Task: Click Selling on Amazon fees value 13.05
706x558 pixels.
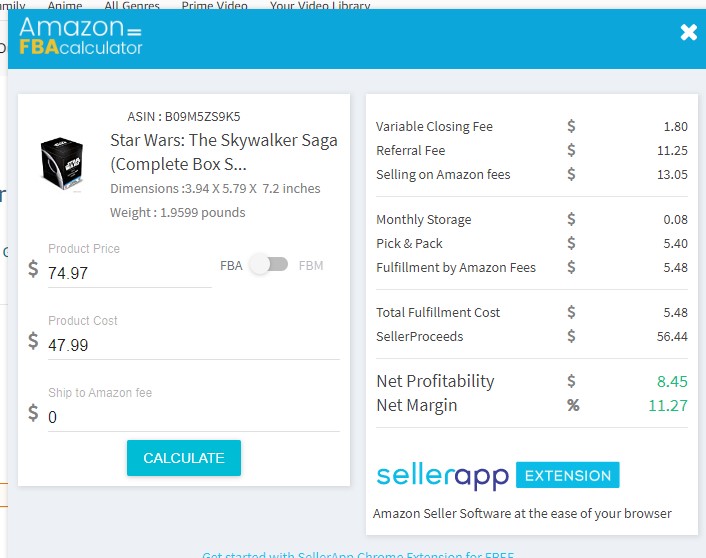Action: tap(672, 175)
